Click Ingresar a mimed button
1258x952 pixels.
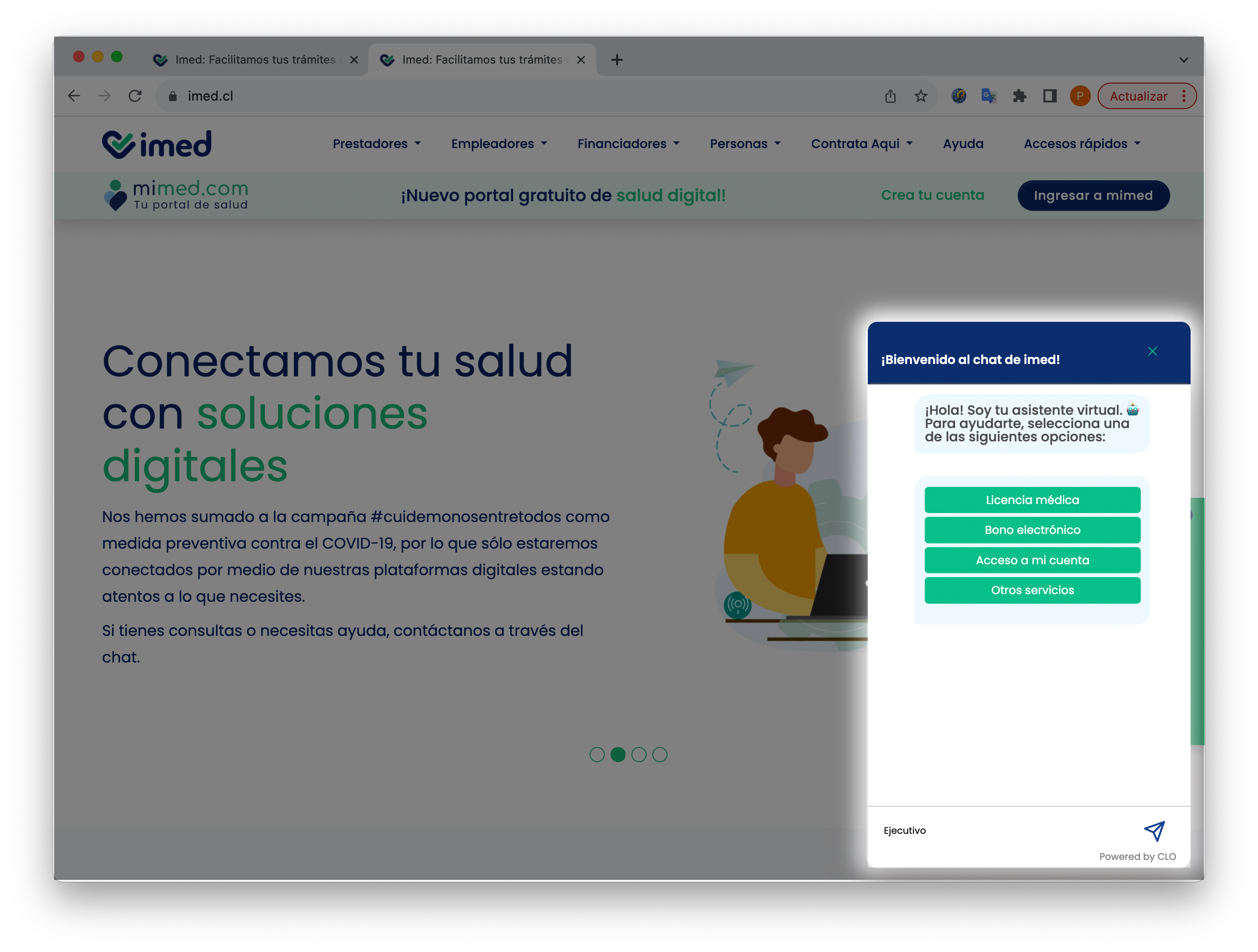coord(1093,196)
